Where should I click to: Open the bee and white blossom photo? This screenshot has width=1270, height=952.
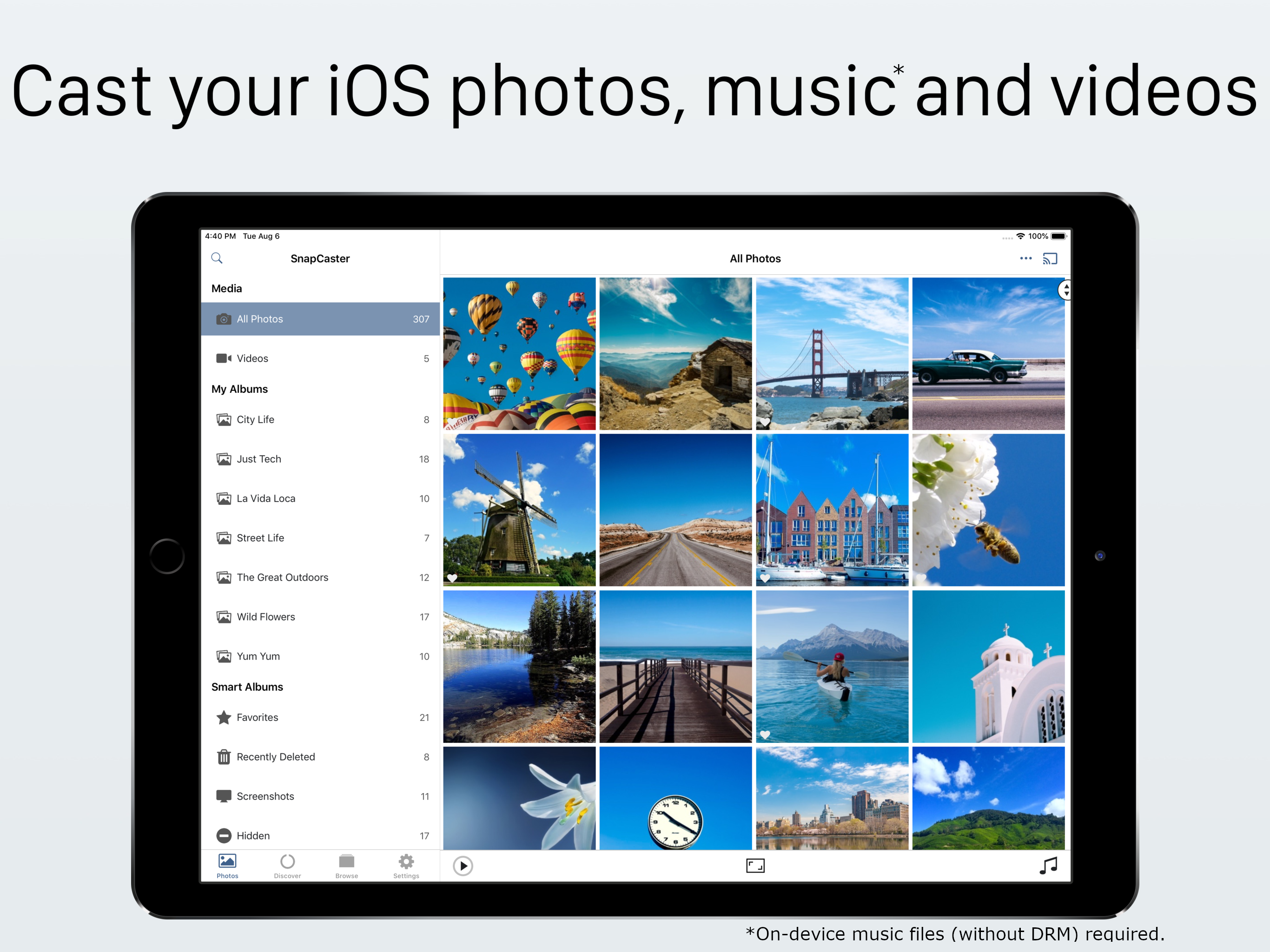click(x=988, y=510)
